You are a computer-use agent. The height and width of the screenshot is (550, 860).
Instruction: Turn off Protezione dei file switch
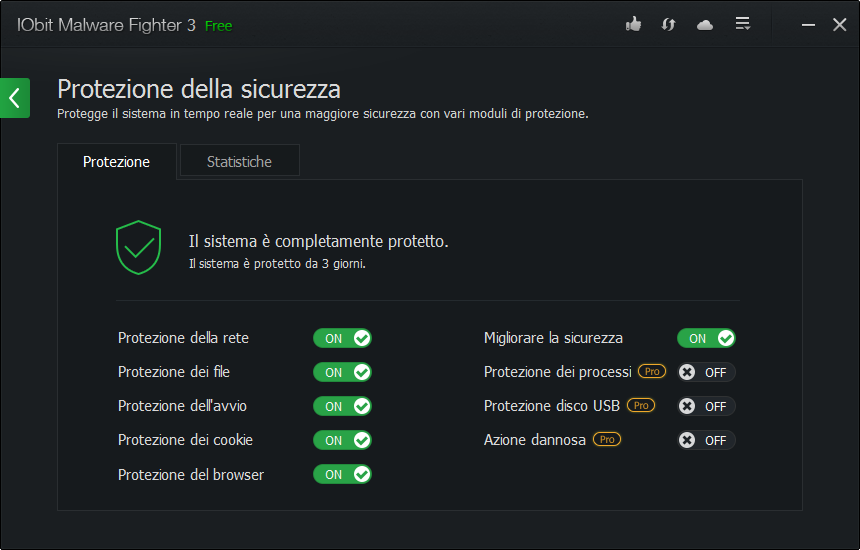[x=342, y=372]
